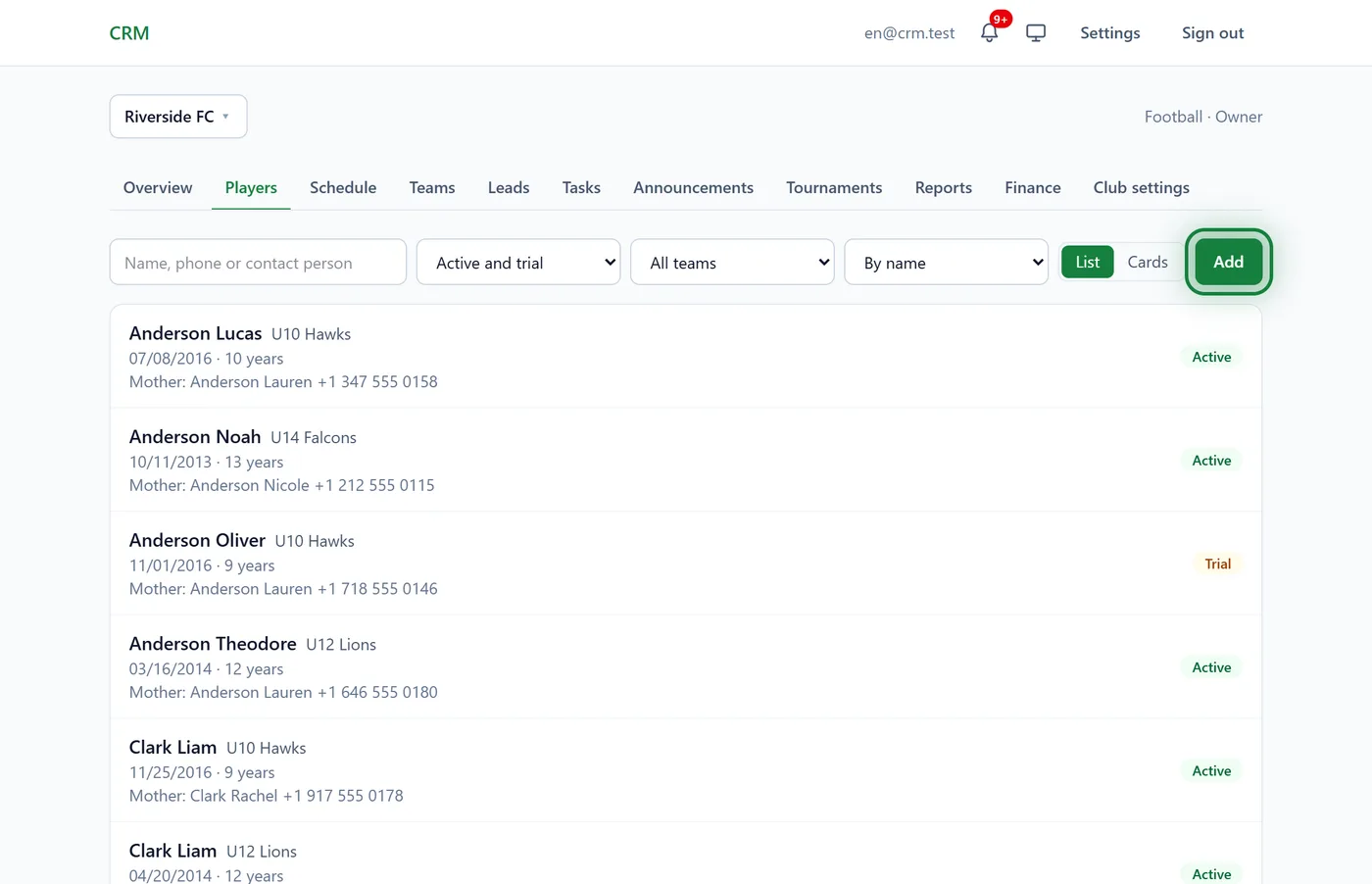Select the Anderson Oliver trial player row
This screenshot has width=1372, height=884.
click(x=686, y=564)
